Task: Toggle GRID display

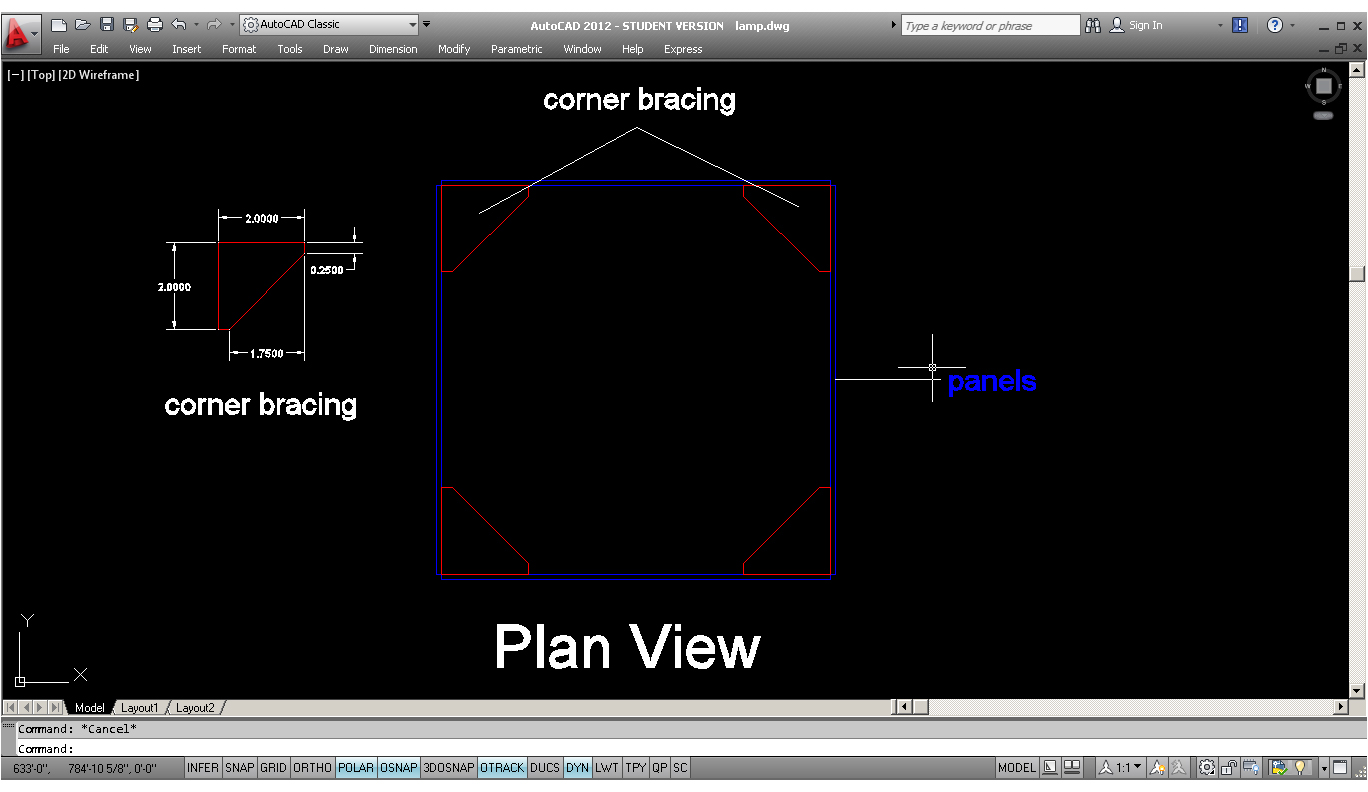Action: click(x=273, y=768)
